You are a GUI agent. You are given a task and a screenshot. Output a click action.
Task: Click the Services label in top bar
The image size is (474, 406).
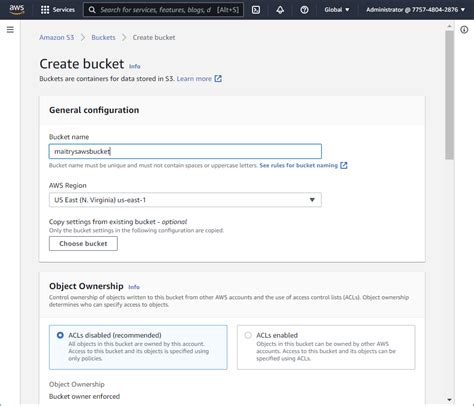point(64,10)
